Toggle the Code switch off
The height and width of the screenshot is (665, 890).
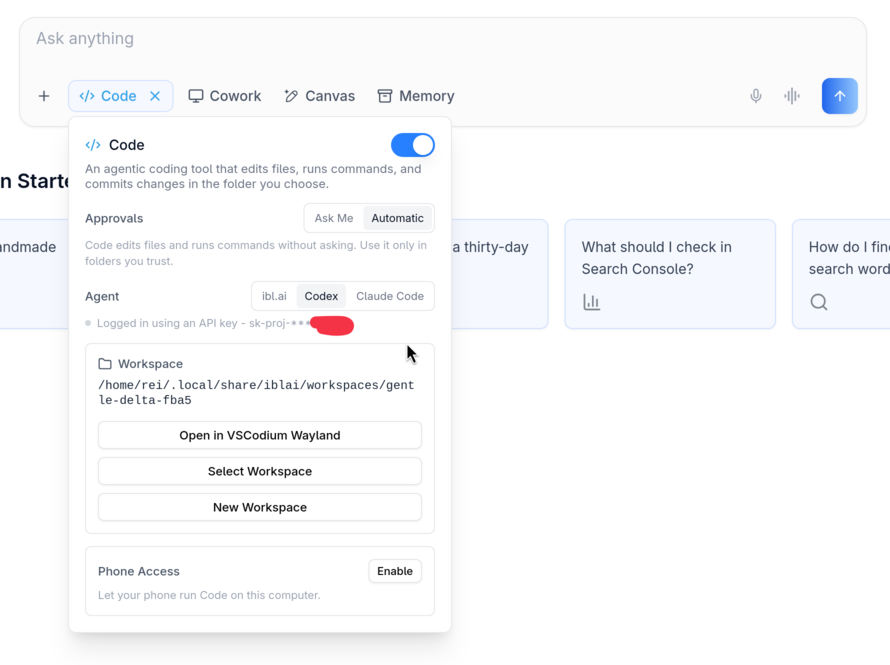click(x=413, y=145)
